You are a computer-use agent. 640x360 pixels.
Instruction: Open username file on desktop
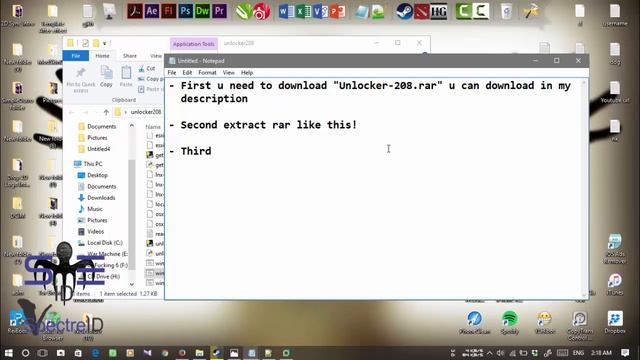[x=615, y=16]
